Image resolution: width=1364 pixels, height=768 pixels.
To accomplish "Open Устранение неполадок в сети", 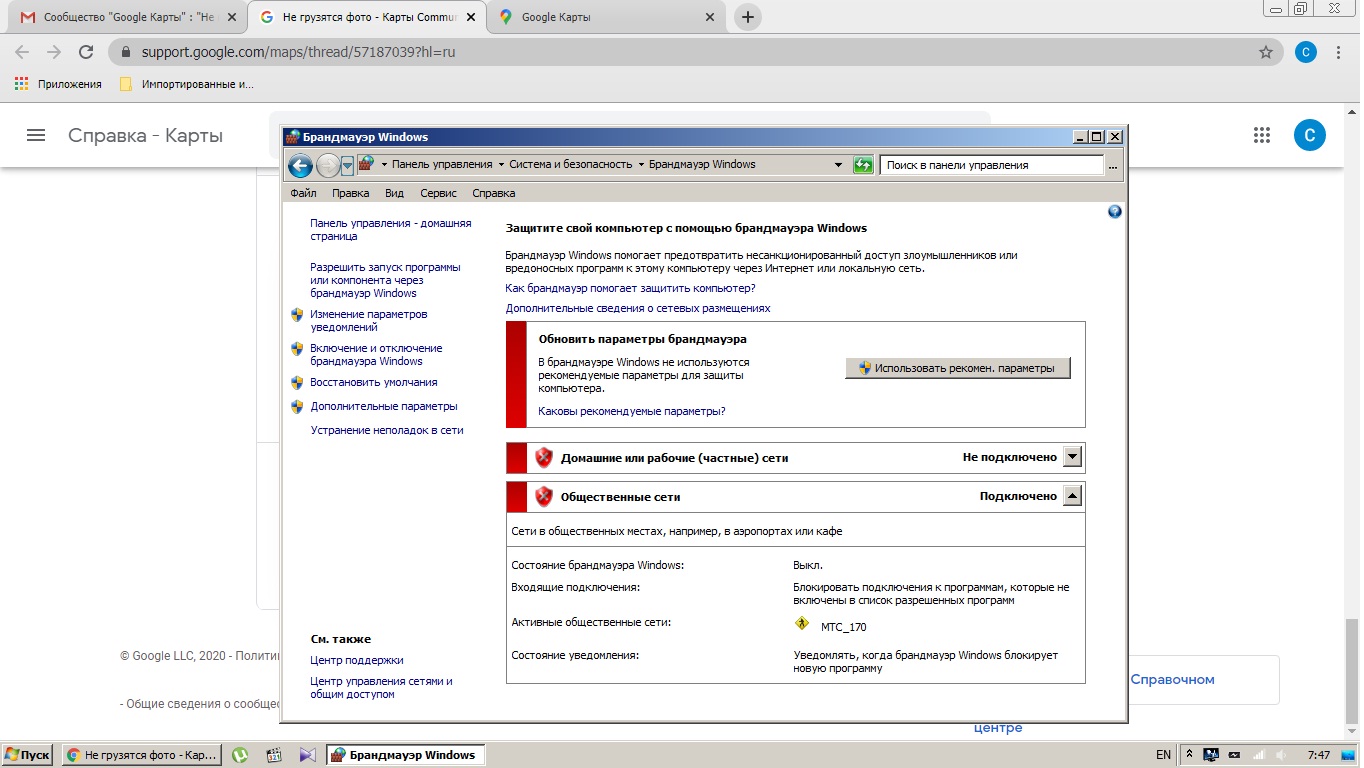I will [387, 430].
